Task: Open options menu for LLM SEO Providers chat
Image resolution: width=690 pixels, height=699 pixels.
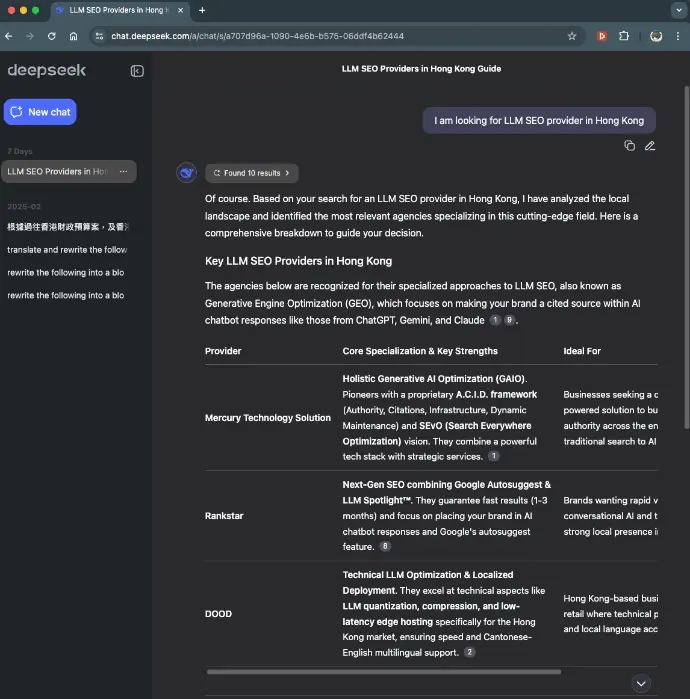Action: tap(123, 172)
